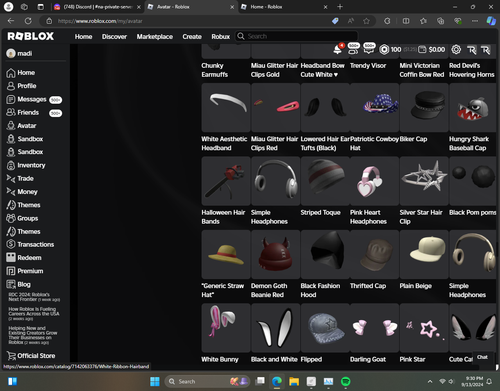Open the madi user profile link
The height and width of the screenshot is (391, 500).
(20, 53)
